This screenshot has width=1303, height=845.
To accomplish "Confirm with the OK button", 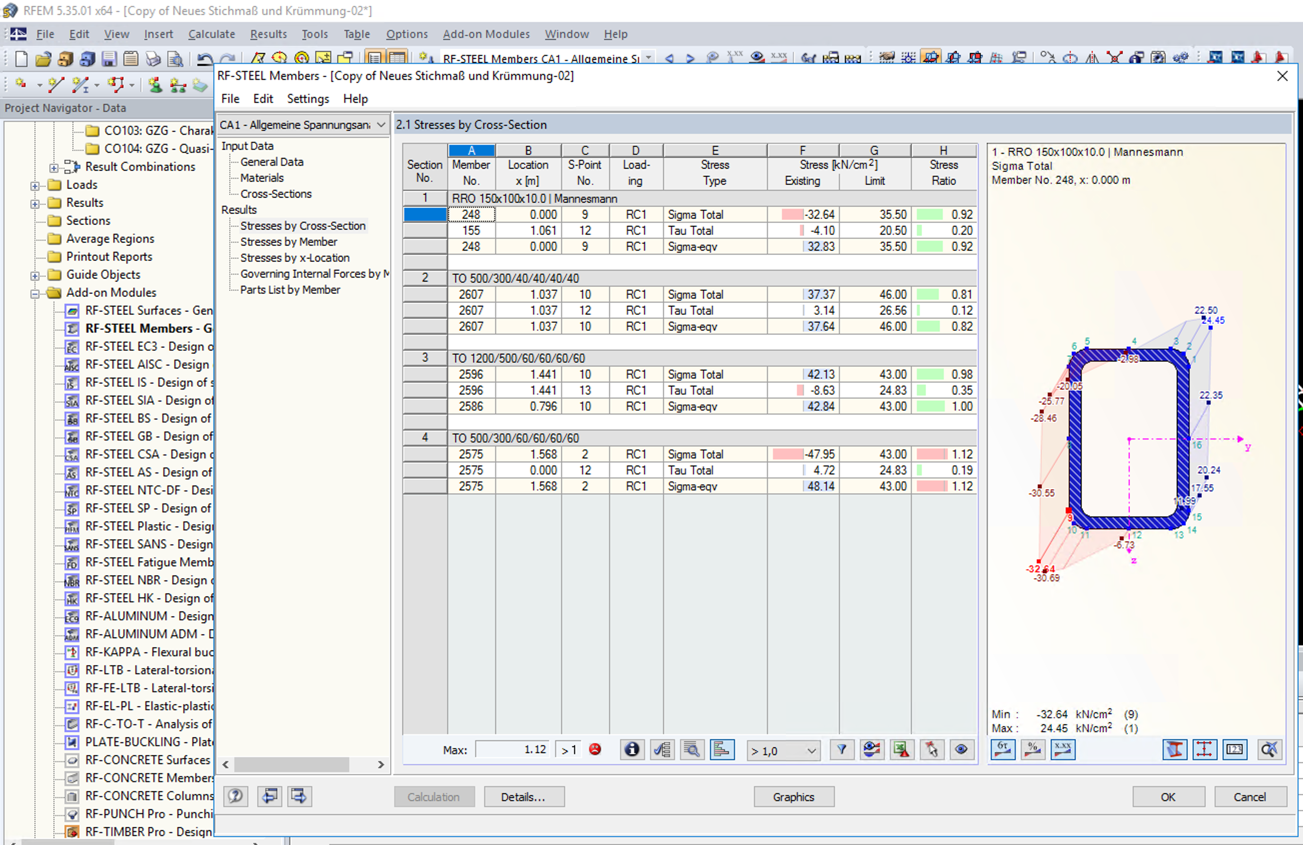I will point(1168,797).
